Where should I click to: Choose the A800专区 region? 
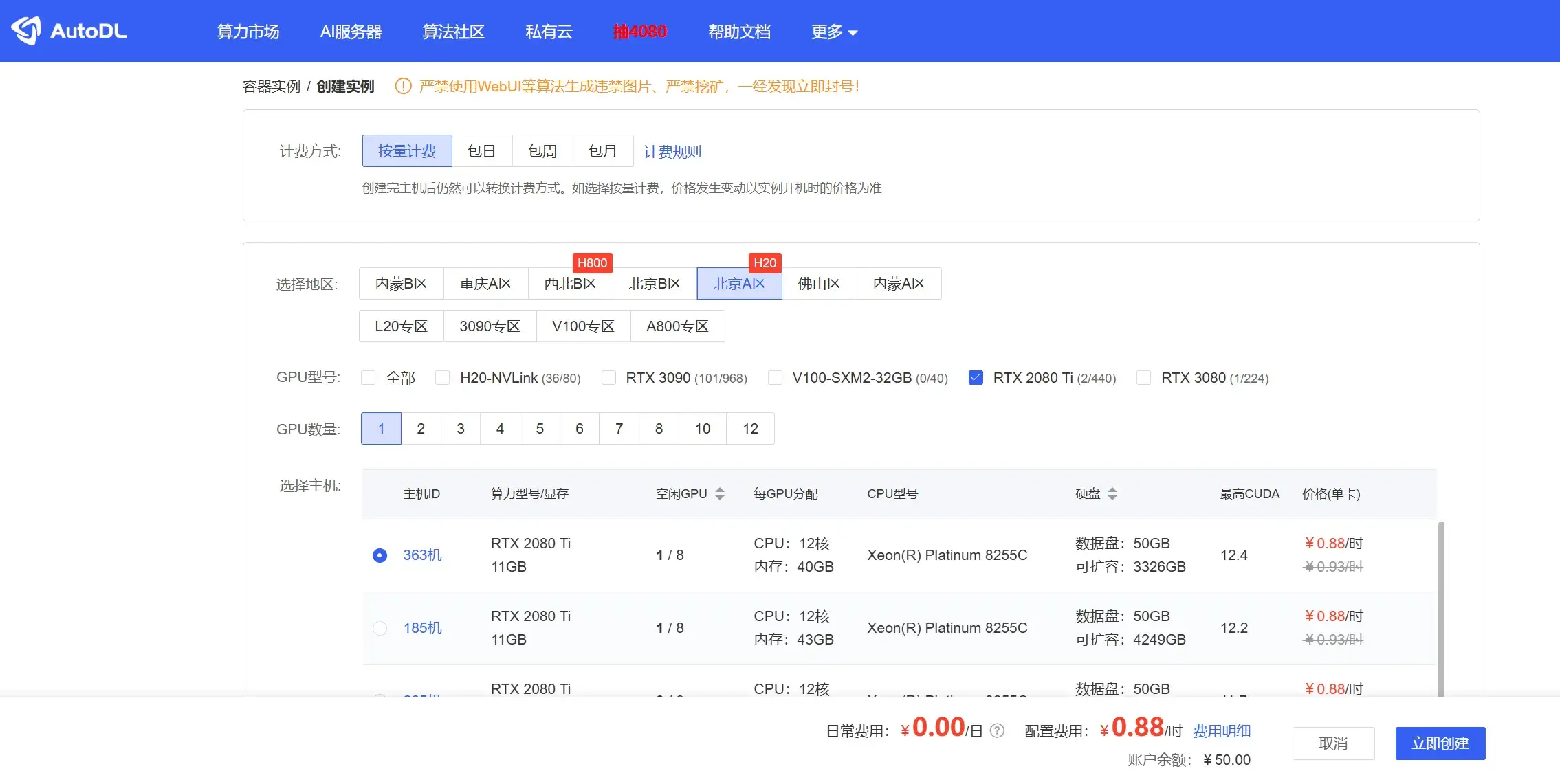coord(678,326)
